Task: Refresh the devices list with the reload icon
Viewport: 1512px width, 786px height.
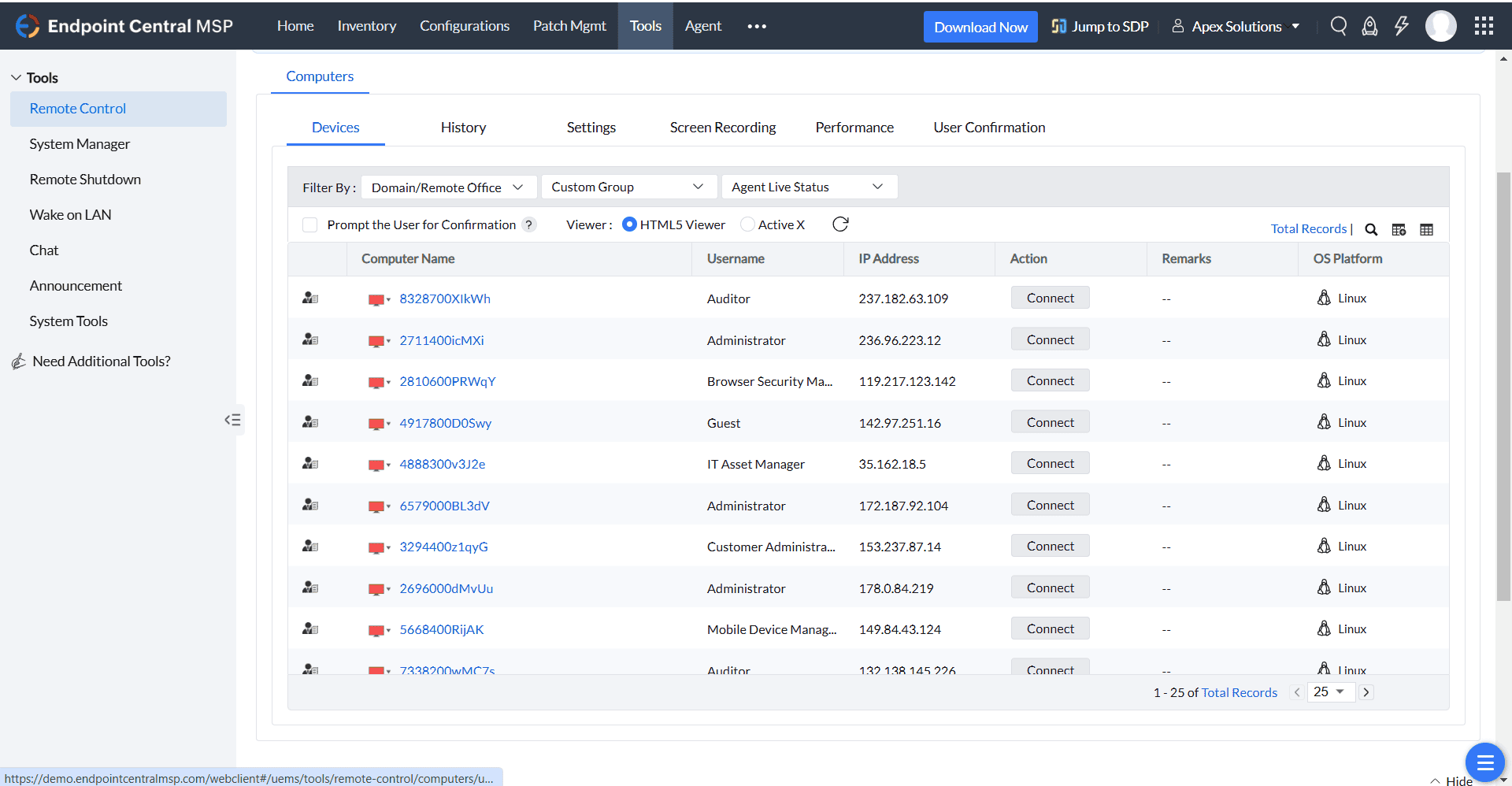Action: pos(840,224)
